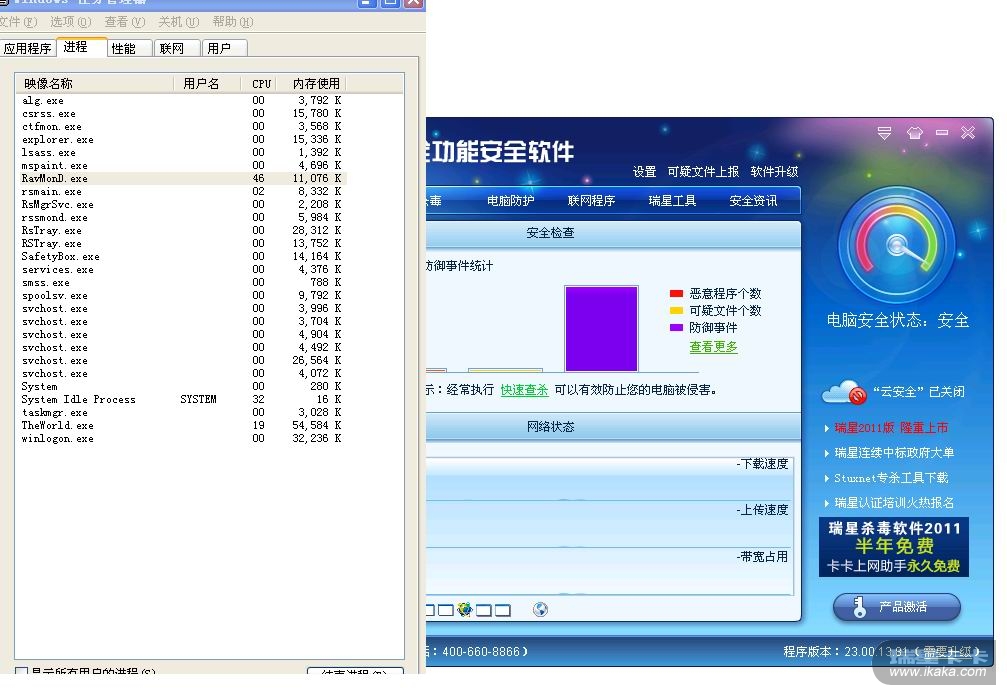
Task: Click the shirt-shaped skin change icon
Action: pyautogui.click(x=915, y=133)
